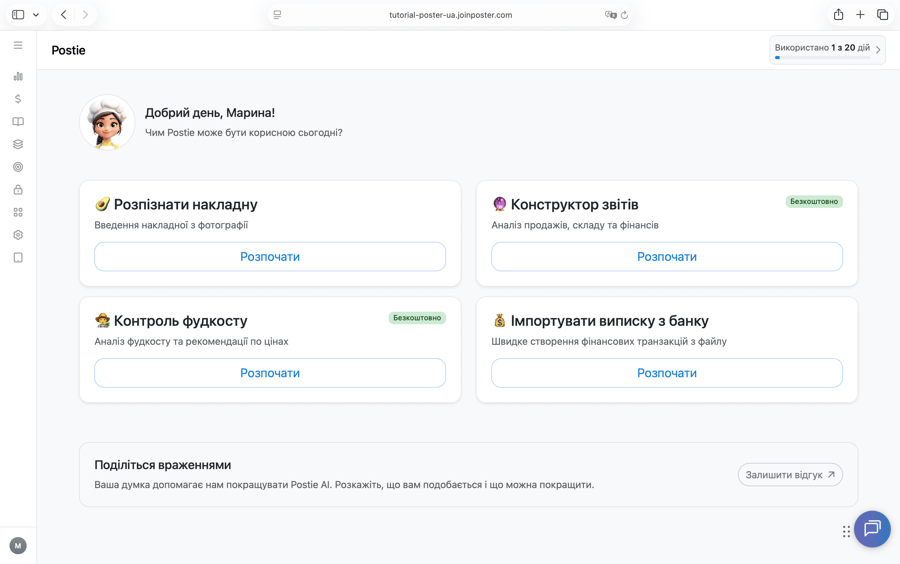
Task: Show Safari tab overview
Action: (x=882, y=15)
